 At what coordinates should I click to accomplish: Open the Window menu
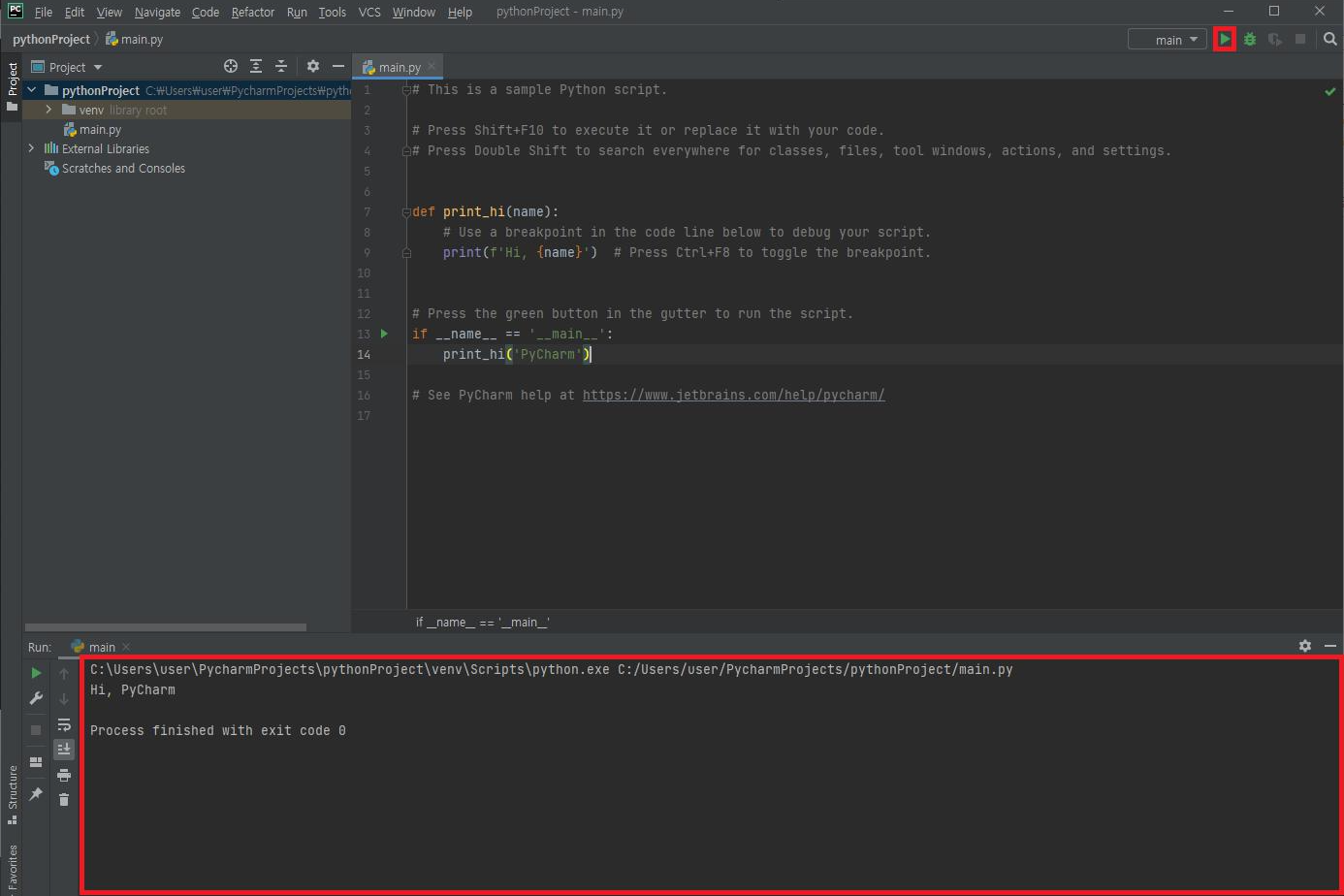tap(414, 12)
